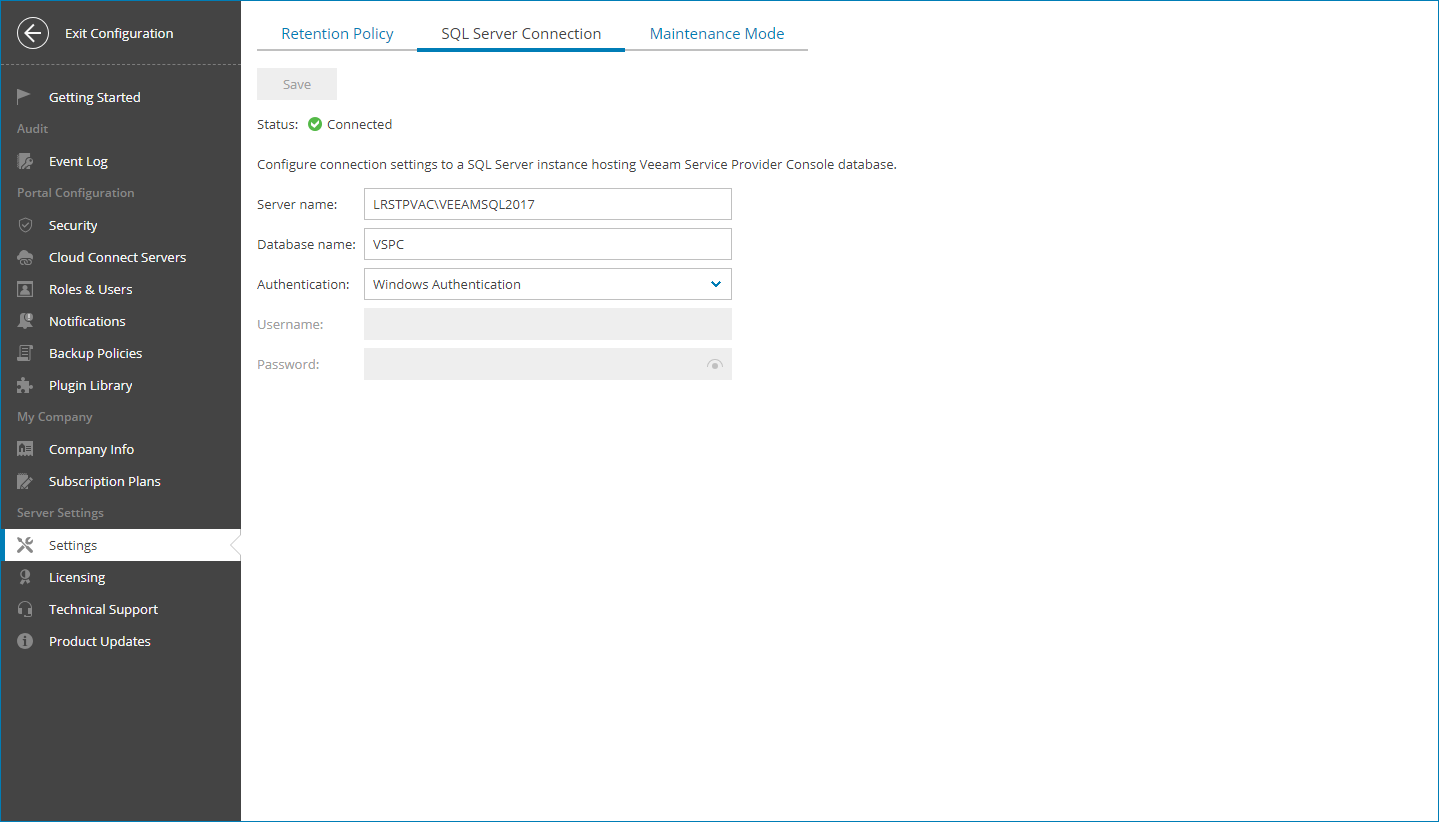Click the Technical Support headset icon
1439x822 pixels.
pyautogui.click(x=25, y=609)
